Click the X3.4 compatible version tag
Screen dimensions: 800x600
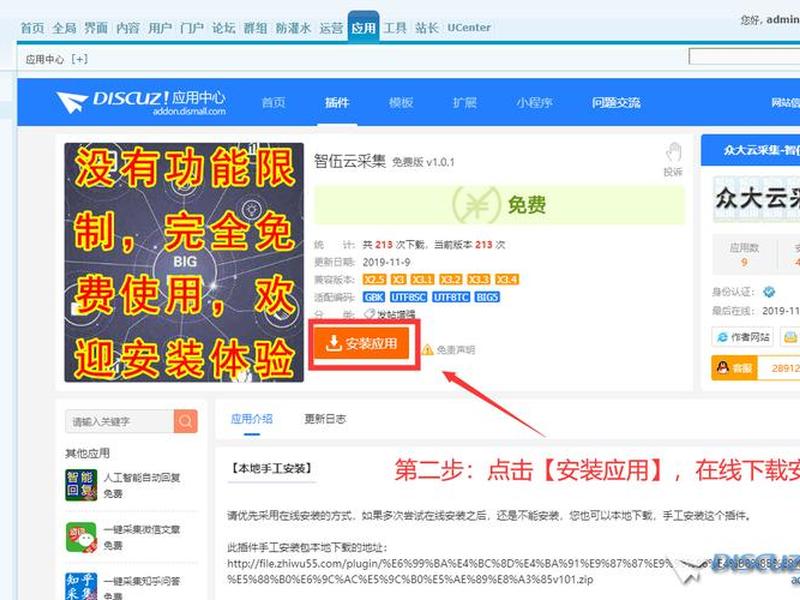(507, 280)
